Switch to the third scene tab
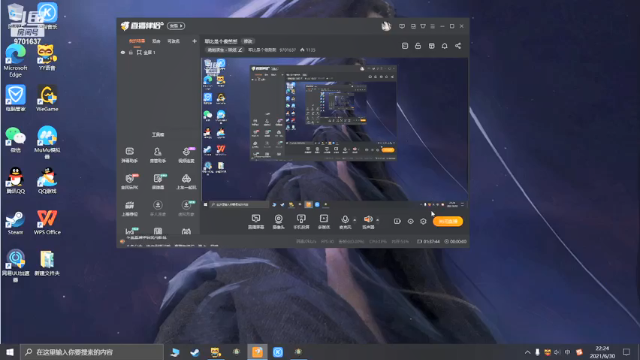 point(173,41)
